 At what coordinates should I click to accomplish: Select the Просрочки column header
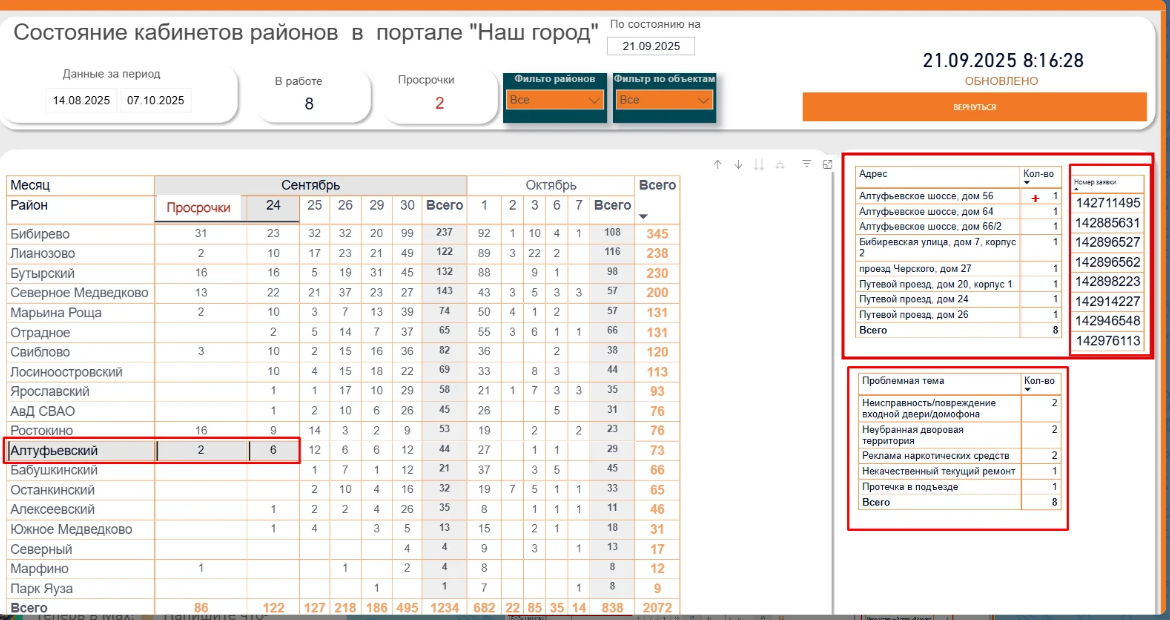pyautogui.click(x=198, y=208)
